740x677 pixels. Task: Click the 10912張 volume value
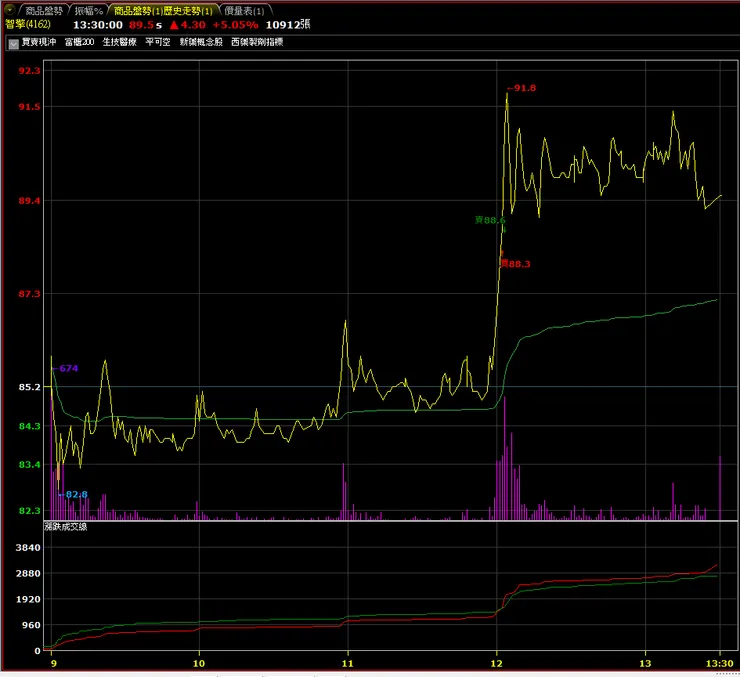(x=288, y=25)
